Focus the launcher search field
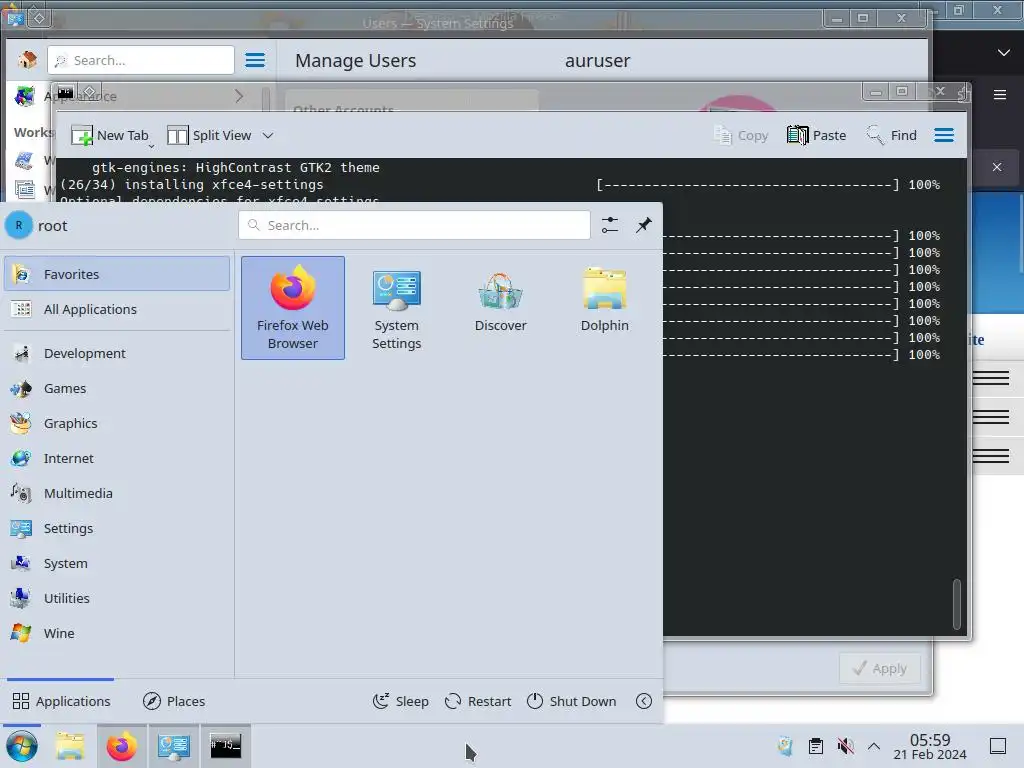The width and height of the screenshot is (1024, 768). click(x=414, y=225)
